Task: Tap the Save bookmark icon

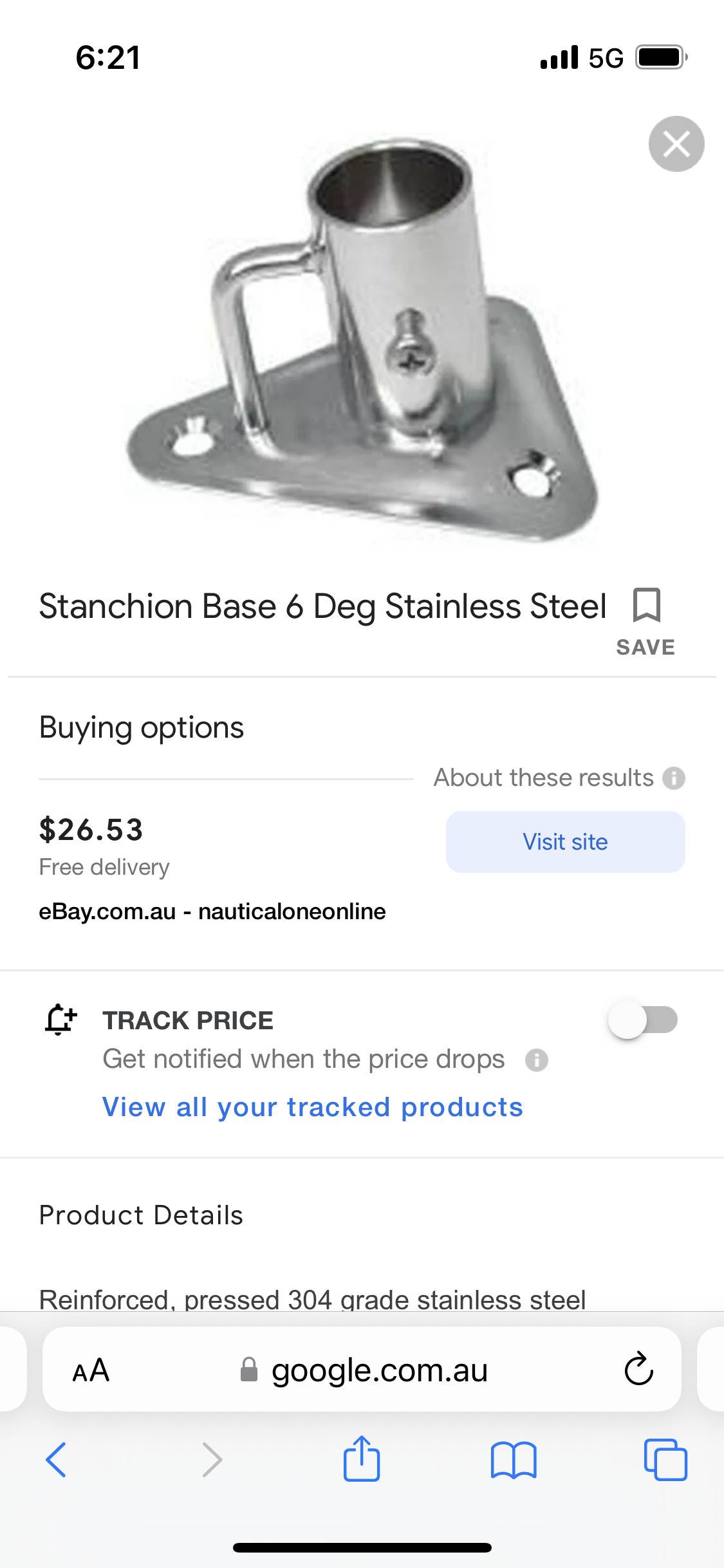Action: [646, 606]
